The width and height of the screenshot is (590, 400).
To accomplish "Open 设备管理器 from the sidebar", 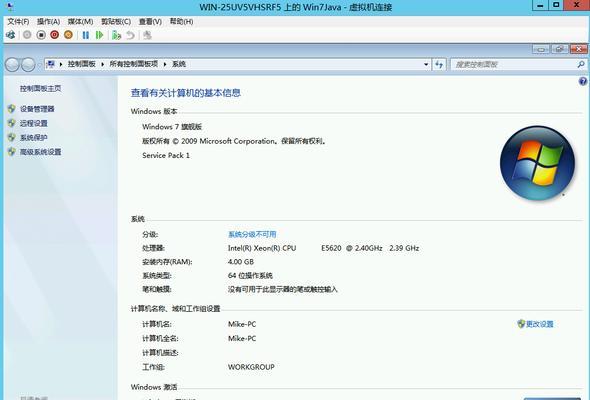I will click(37, 109).
